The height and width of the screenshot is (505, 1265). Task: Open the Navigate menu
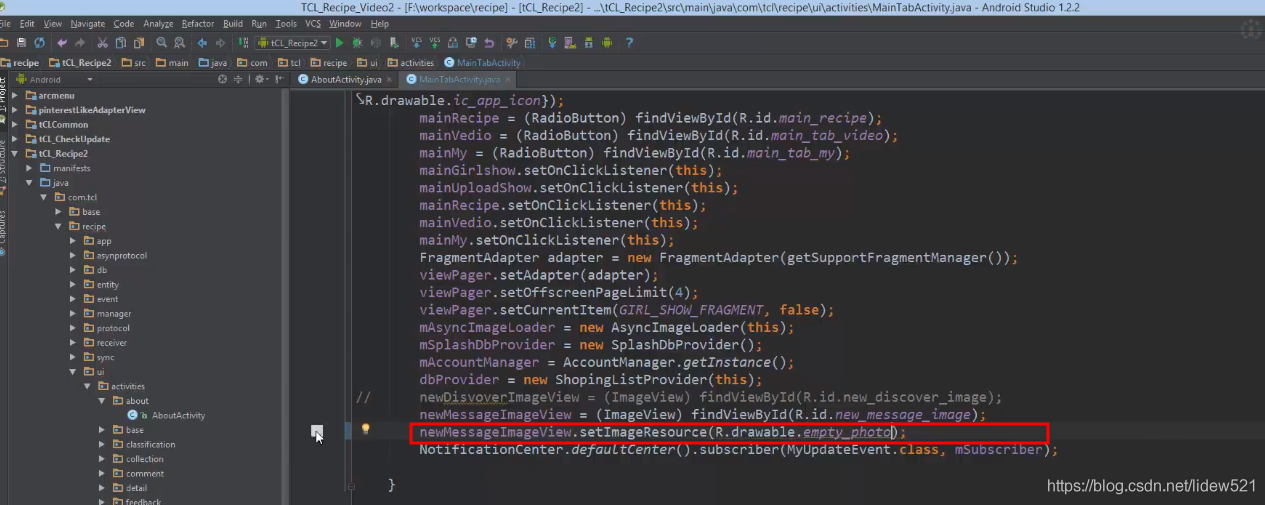[x=87, y=23]
